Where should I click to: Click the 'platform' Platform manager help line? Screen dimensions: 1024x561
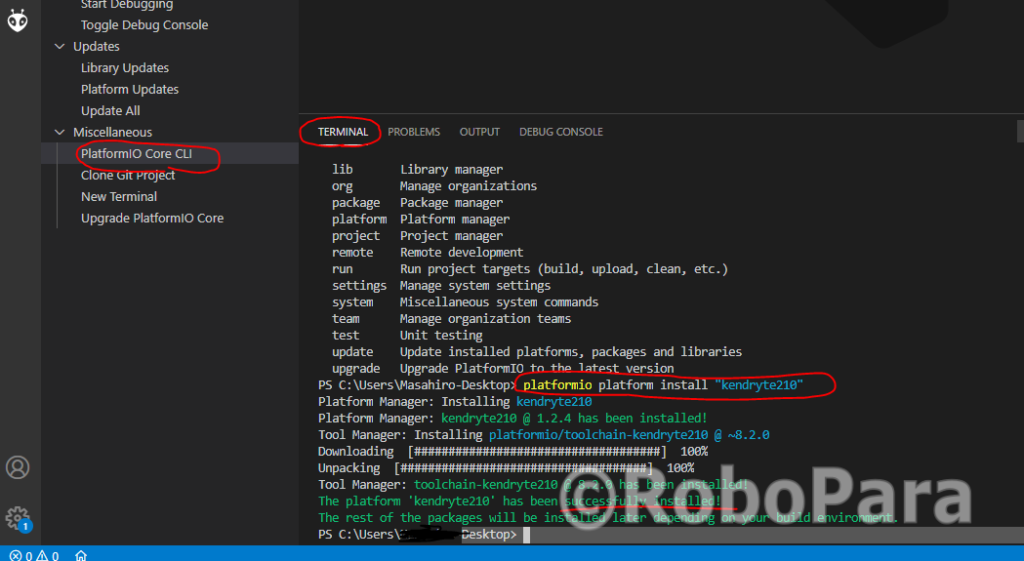coord(421,219)
